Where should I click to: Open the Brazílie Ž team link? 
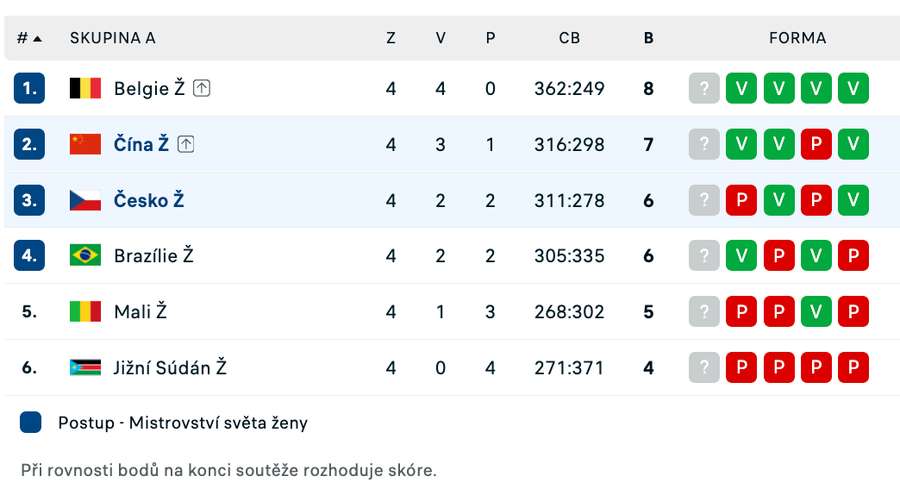pyautogui.click(x=153, y=255)
